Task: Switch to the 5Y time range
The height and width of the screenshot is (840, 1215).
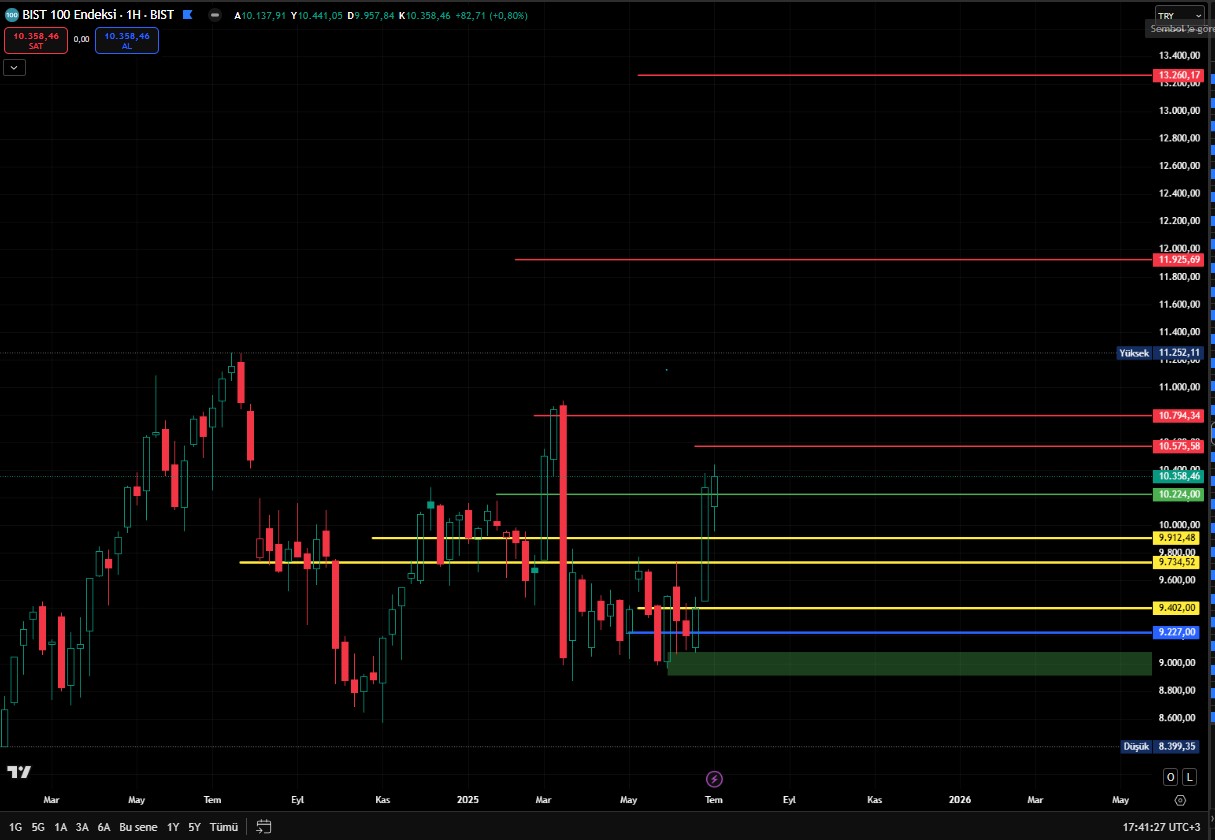Action: pos(194,827)
